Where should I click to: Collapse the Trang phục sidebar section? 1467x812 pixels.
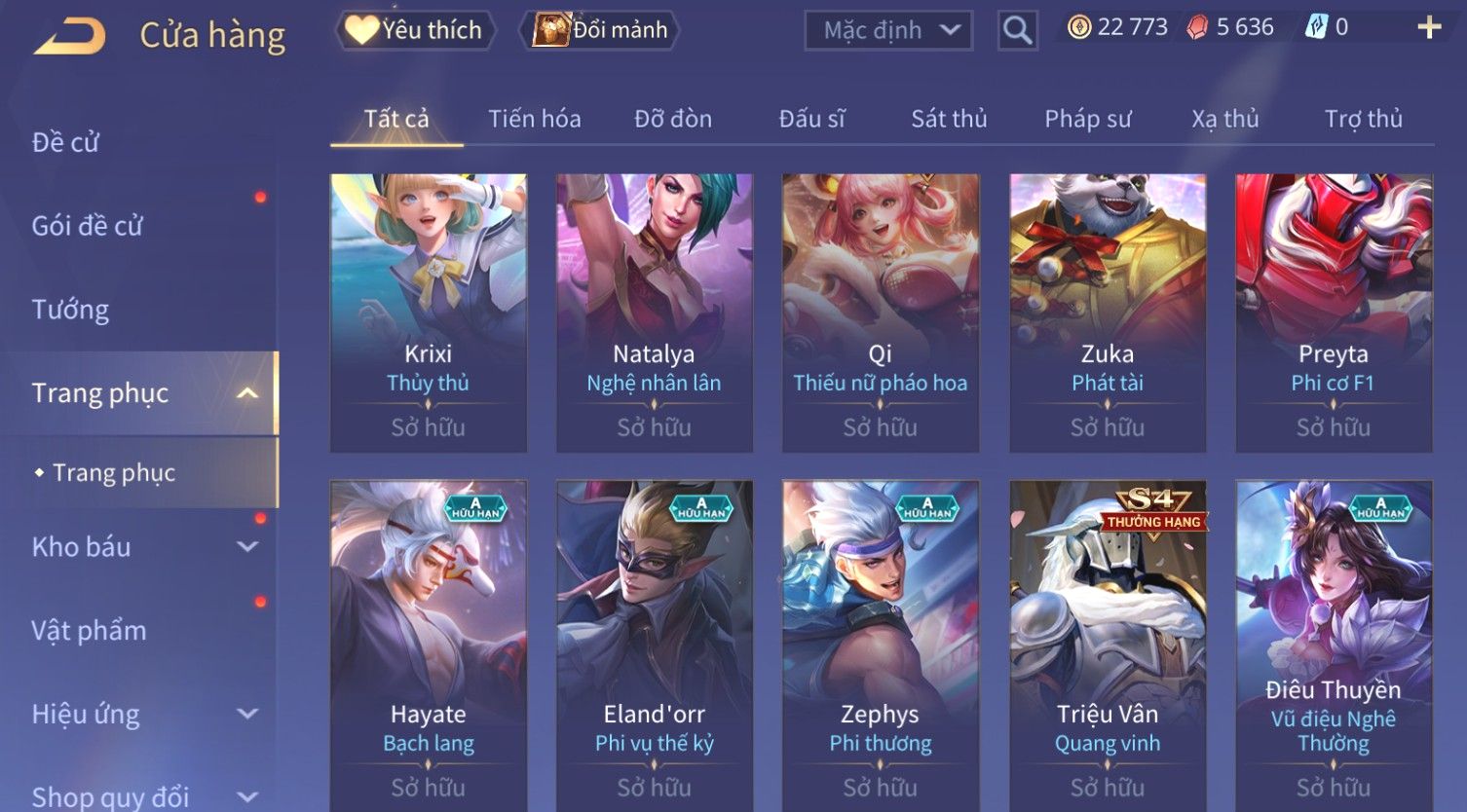247,393
